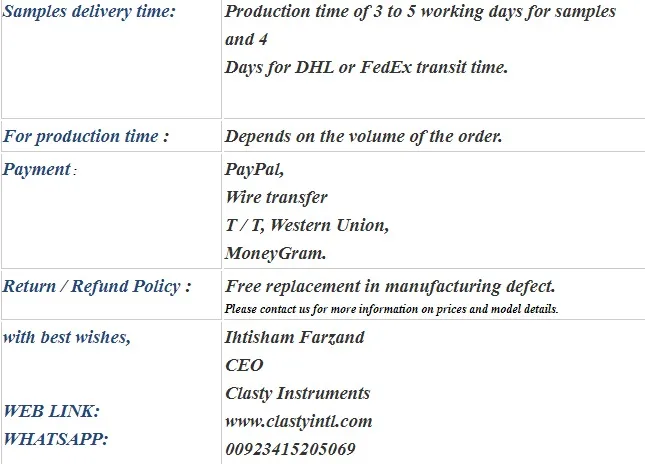
Task: Click the 'Please contact us for more information' line
Action: click(x=391, y=309)
